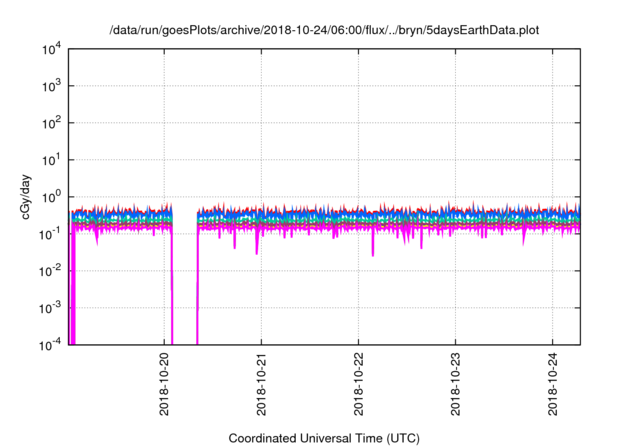
Task: Click the 2018-10-22 date tick label
Action: [358, 384]
